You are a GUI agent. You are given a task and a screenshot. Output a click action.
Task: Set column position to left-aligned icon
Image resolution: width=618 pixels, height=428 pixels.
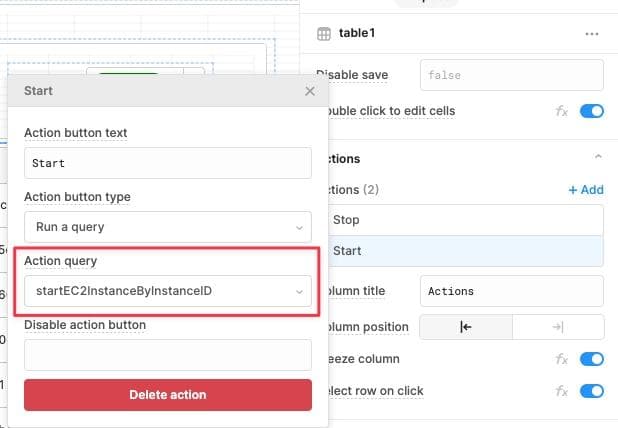point(465,327)
